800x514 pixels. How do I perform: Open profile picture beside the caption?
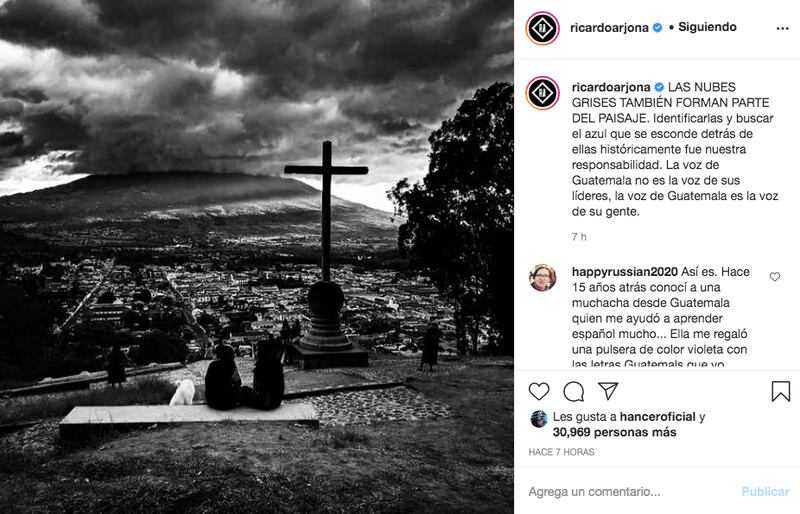pyautogui.click(x=542, y=93)
